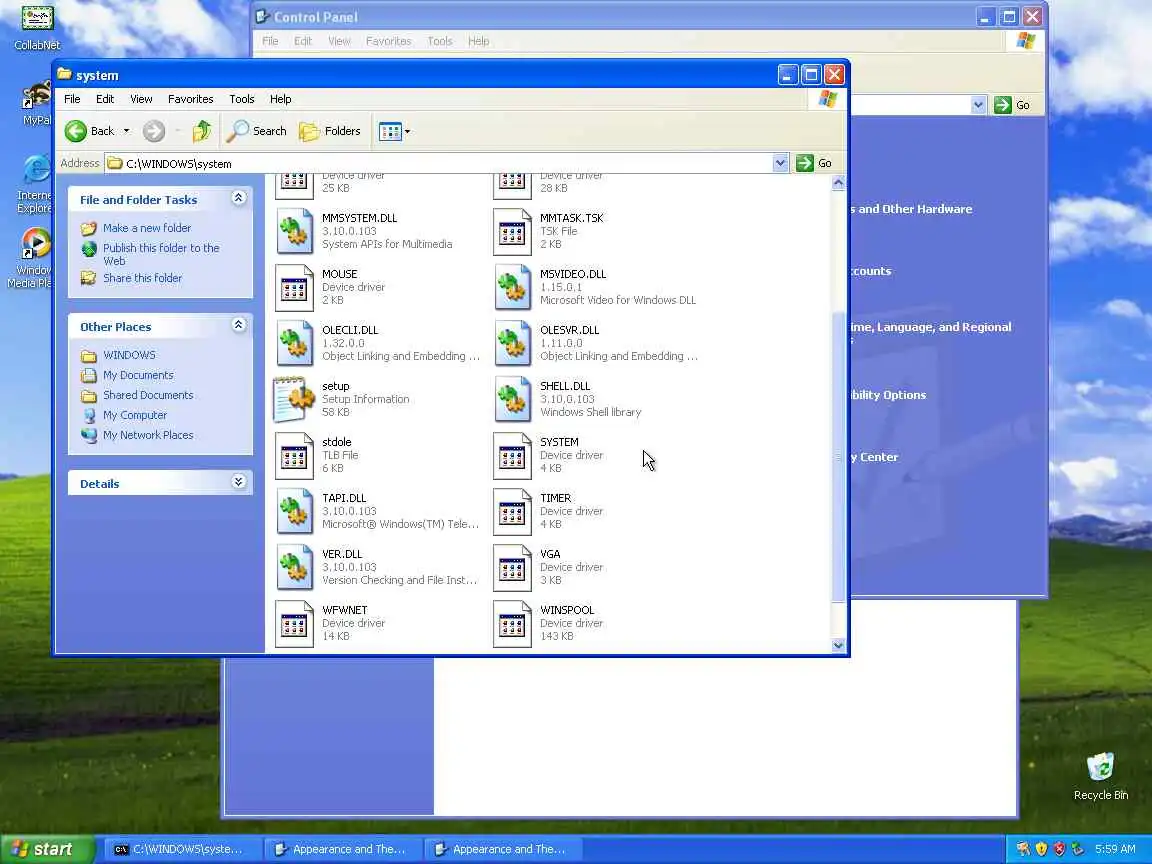Open Shared Documents in Other Places

pos(148,395)
